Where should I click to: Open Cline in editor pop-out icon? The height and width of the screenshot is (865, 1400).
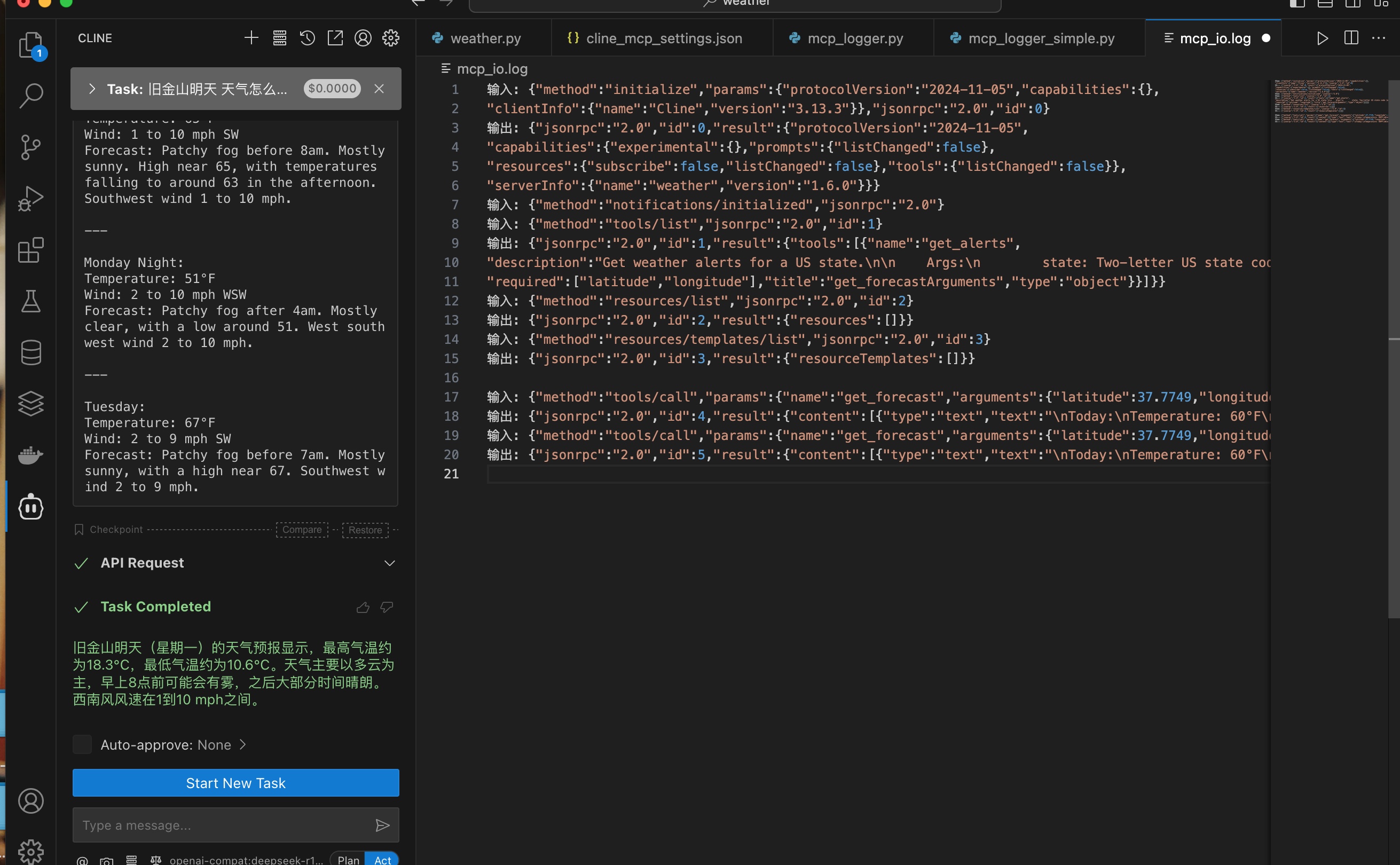point(335,38)
